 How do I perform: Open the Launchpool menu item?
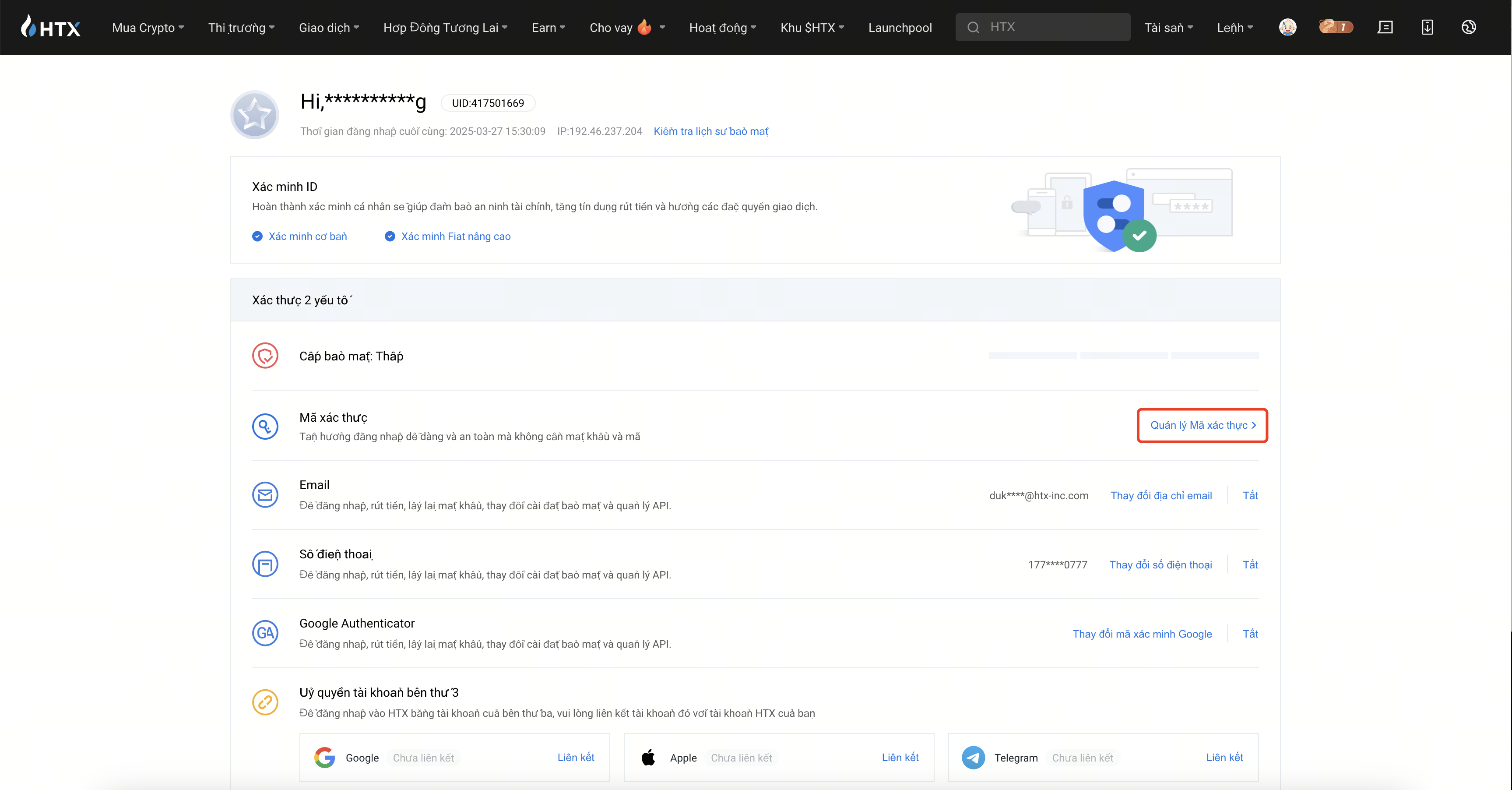[900, 28]
